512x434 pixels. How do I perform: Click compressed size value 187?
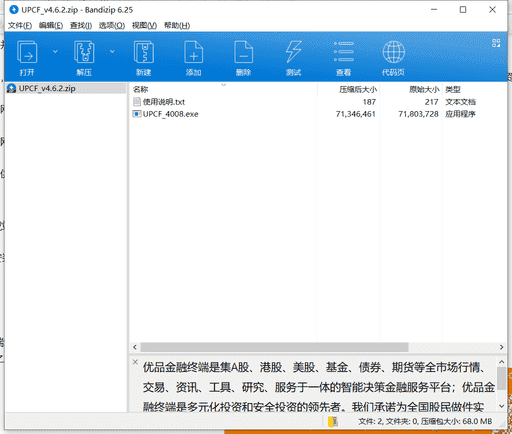coord(369,102)
